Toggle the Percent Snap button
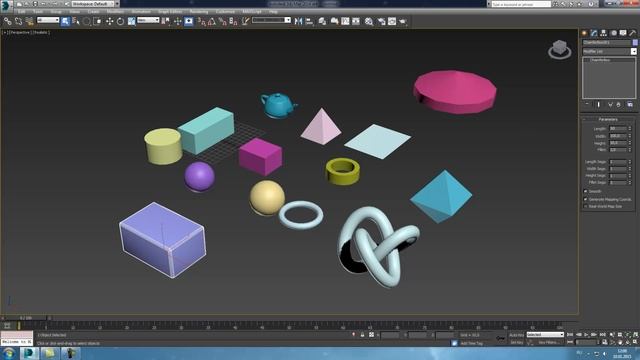Screen dimensions: 640x360 click(222, 21)
